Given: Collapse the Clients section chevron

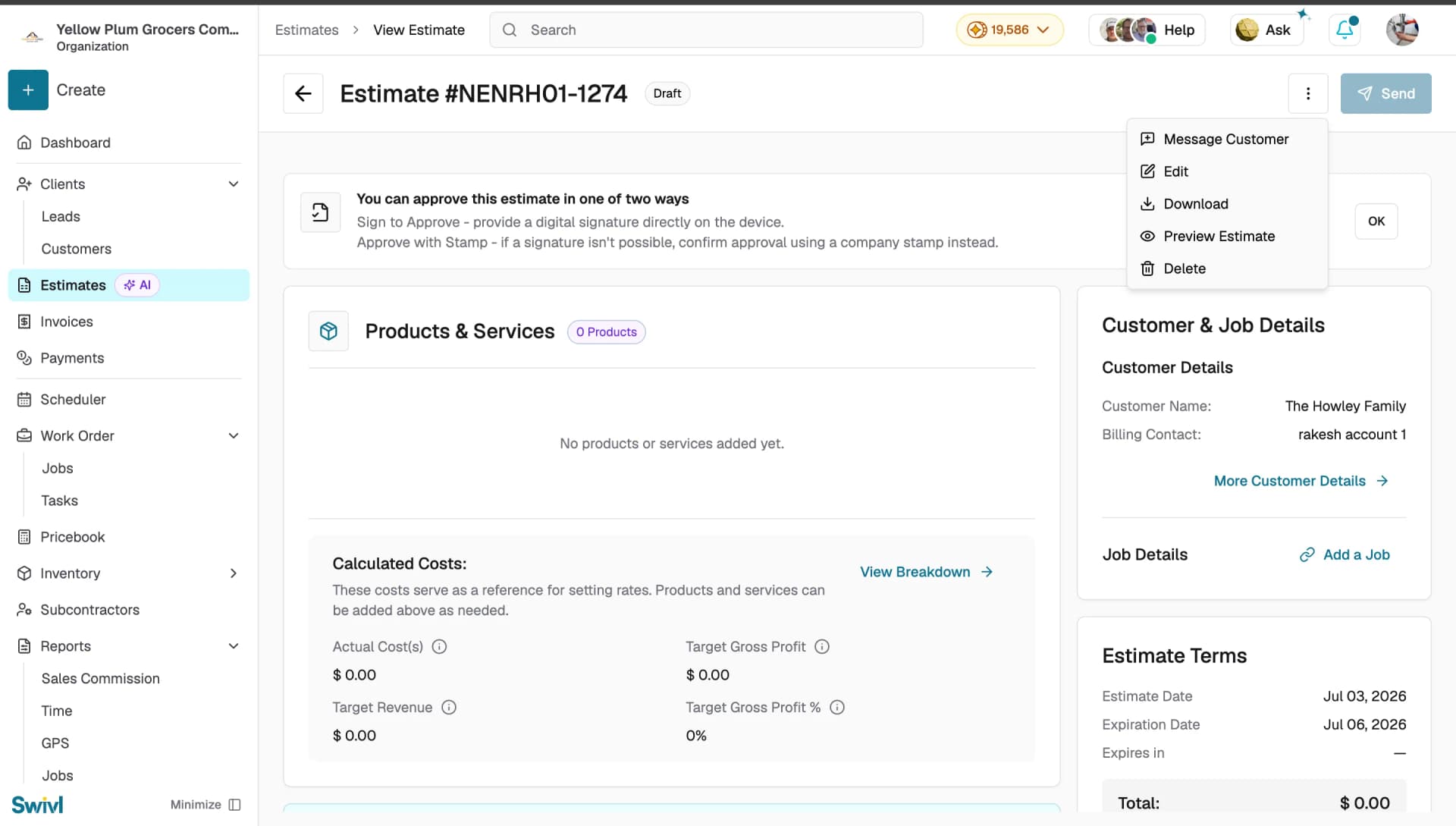Looking at the screenshot, I should click(x=234, y=184).
